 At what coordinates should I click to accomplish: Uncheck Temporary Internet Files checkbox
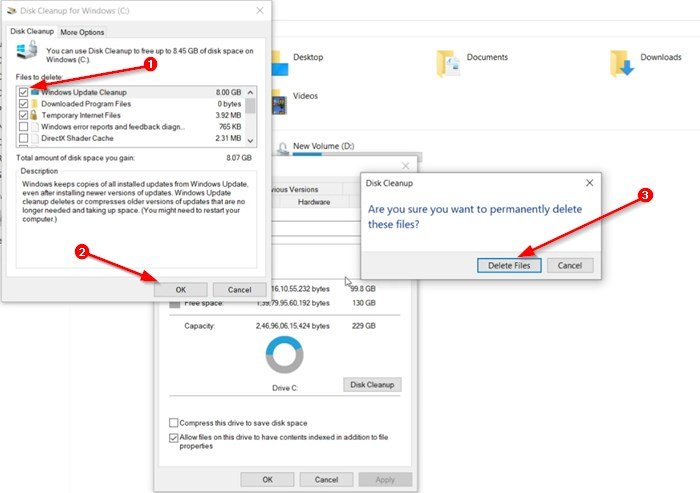24,115
